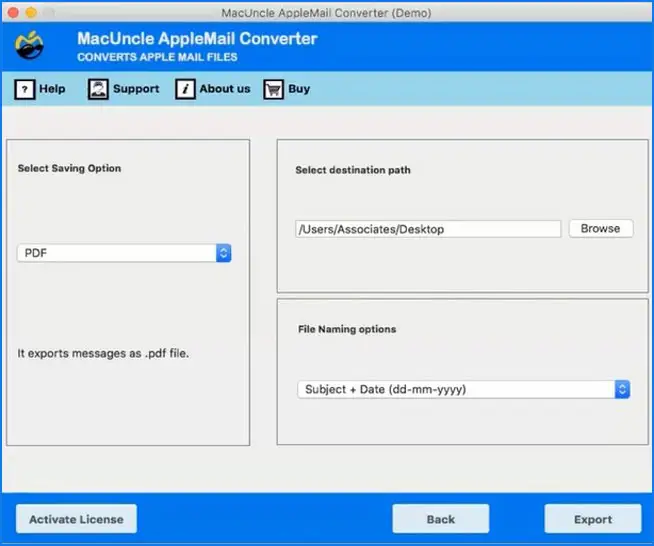Image resolution: width=654 pixels, height=546 pixels.
Task: Open the Buy toolbar label
Action: 299,89
